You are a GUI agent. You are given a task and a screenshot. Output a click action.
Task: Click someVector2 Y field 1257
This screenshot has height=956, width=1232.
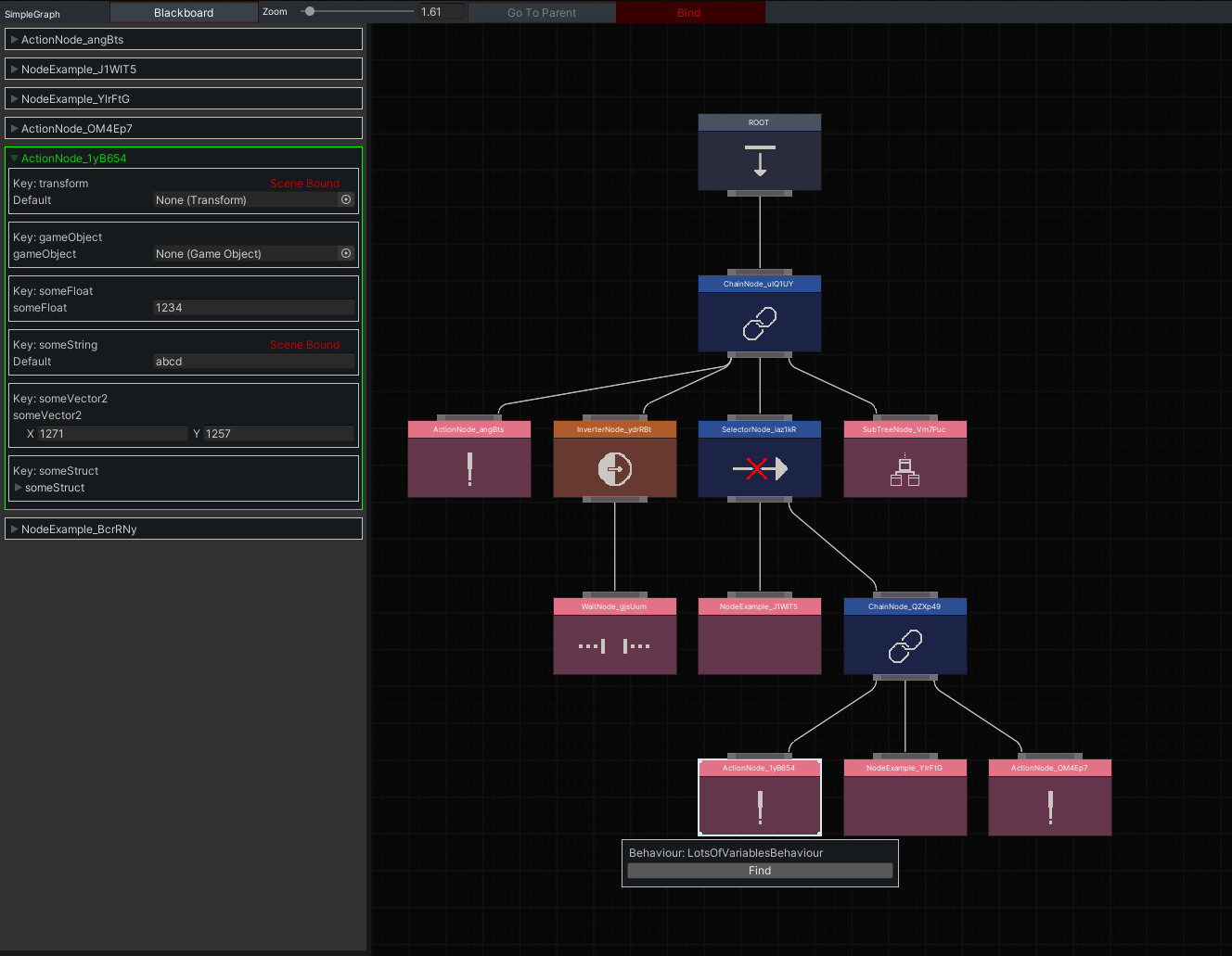tap(279, 433)
